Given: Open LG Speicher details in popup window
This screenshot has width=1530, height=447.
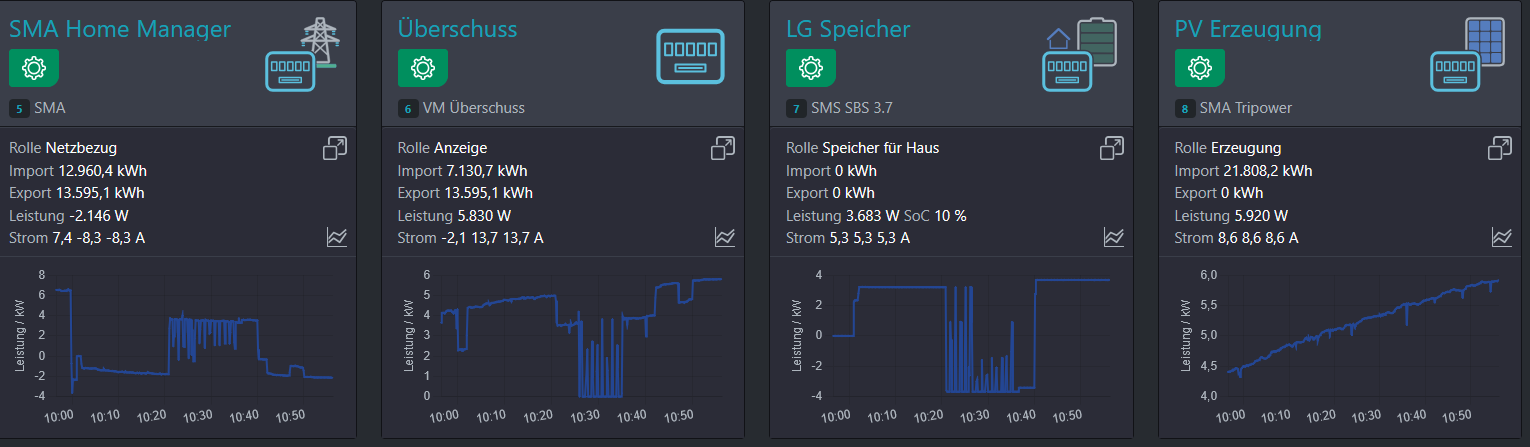Looking at the screenshot, I should [x=1112, y=149].
